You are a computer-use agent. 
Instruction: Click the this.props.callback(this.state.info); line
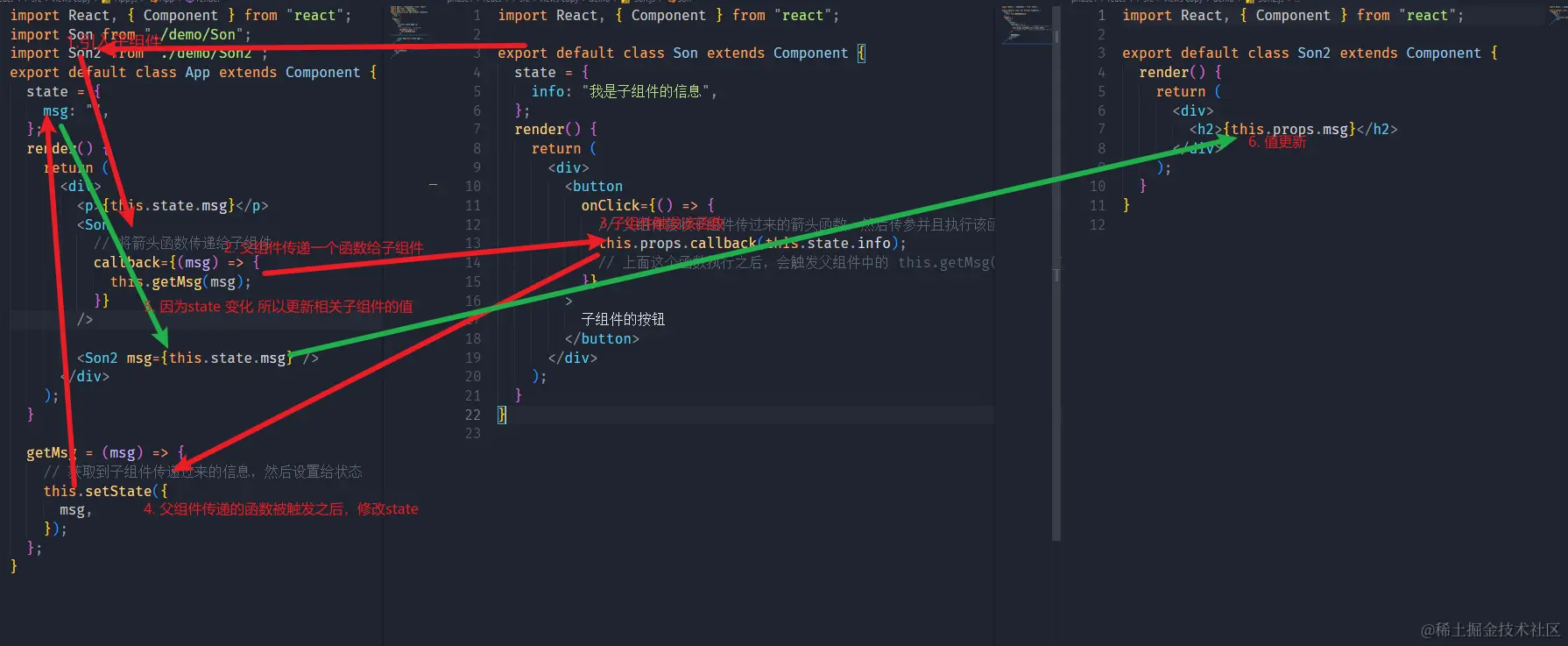[752, 243]
